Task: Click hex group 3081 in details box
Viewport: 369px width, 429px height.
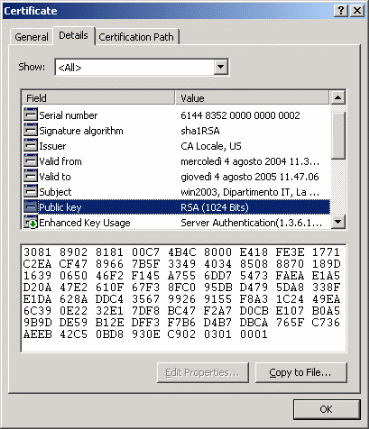Action: click(37, 252)
